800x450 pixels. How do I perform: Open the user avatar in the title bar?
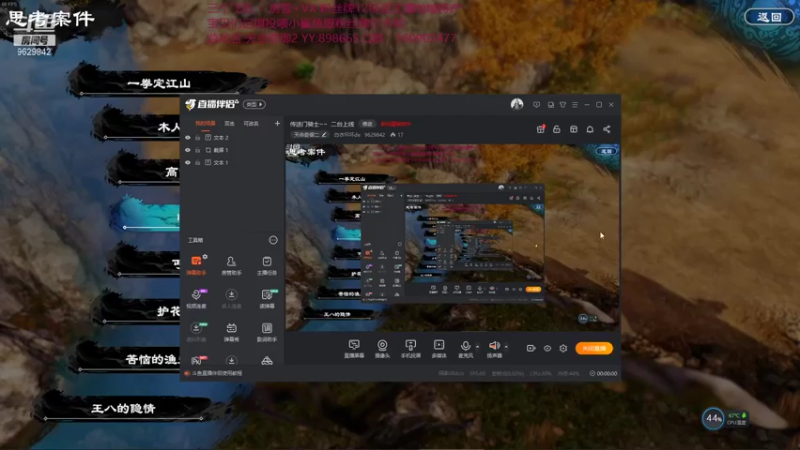[x=517, y=104]
